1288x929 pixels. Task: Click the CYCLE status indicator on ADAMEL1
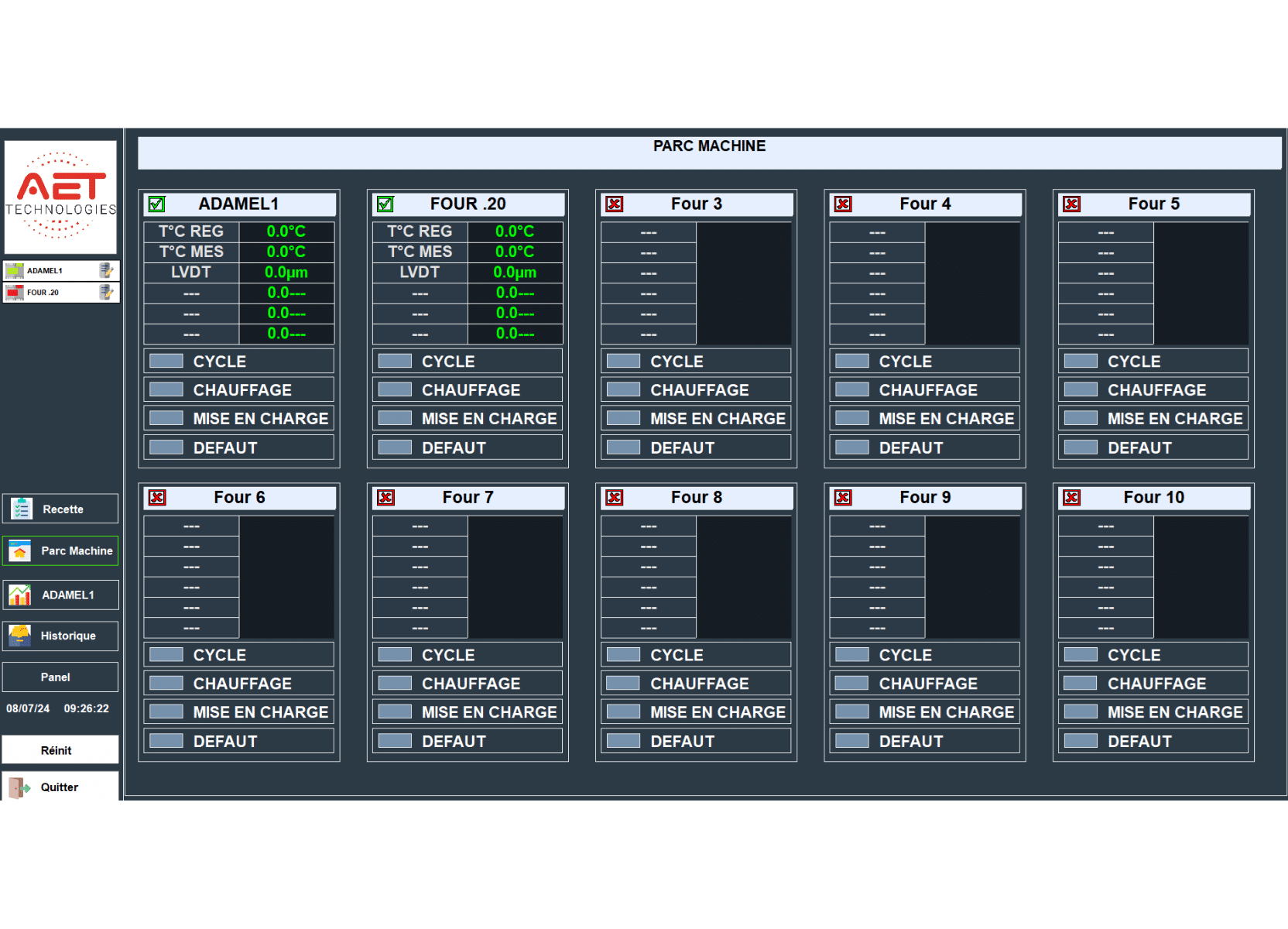click(x=166, y=361)
